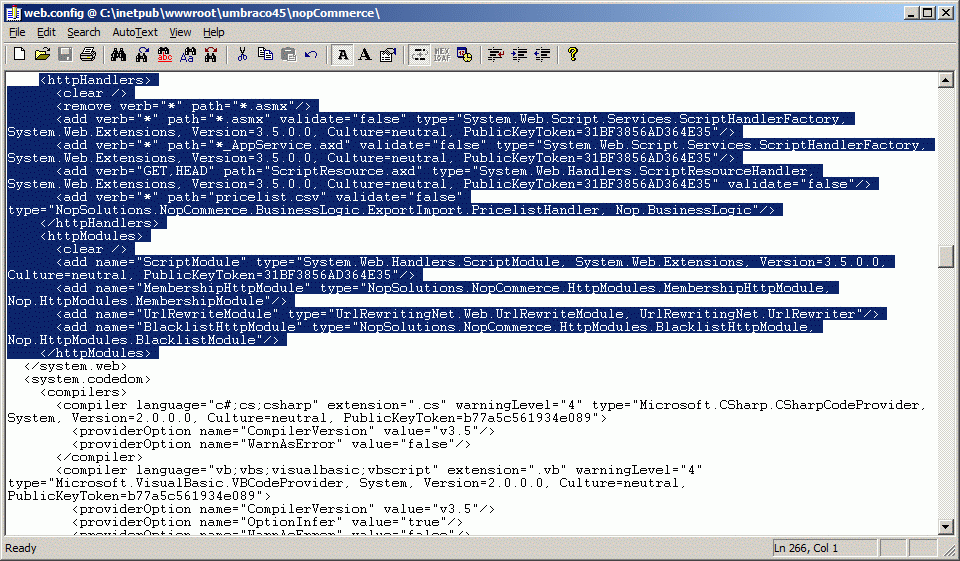The width and height of the screenshot is (960, 561).
Task: Click the Ready status bar text
Action: pos(21,548)
